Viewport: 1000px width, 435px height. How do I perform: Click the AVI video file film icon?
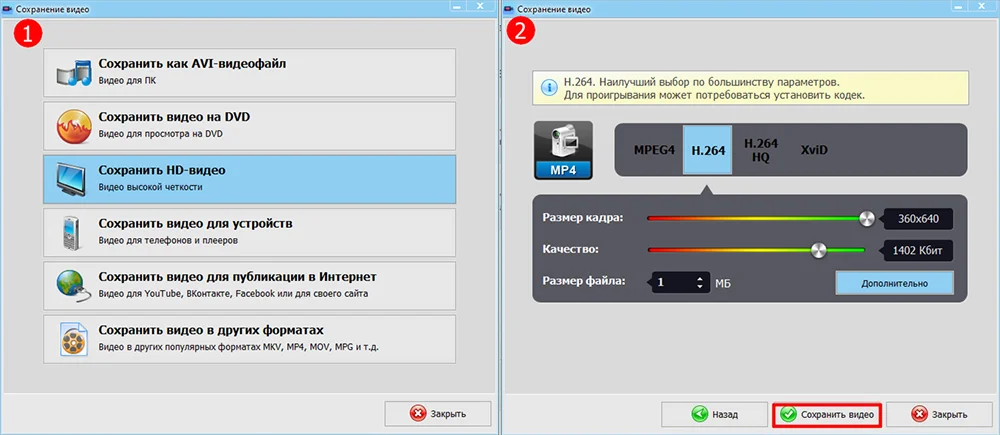(x=73, y=72)
